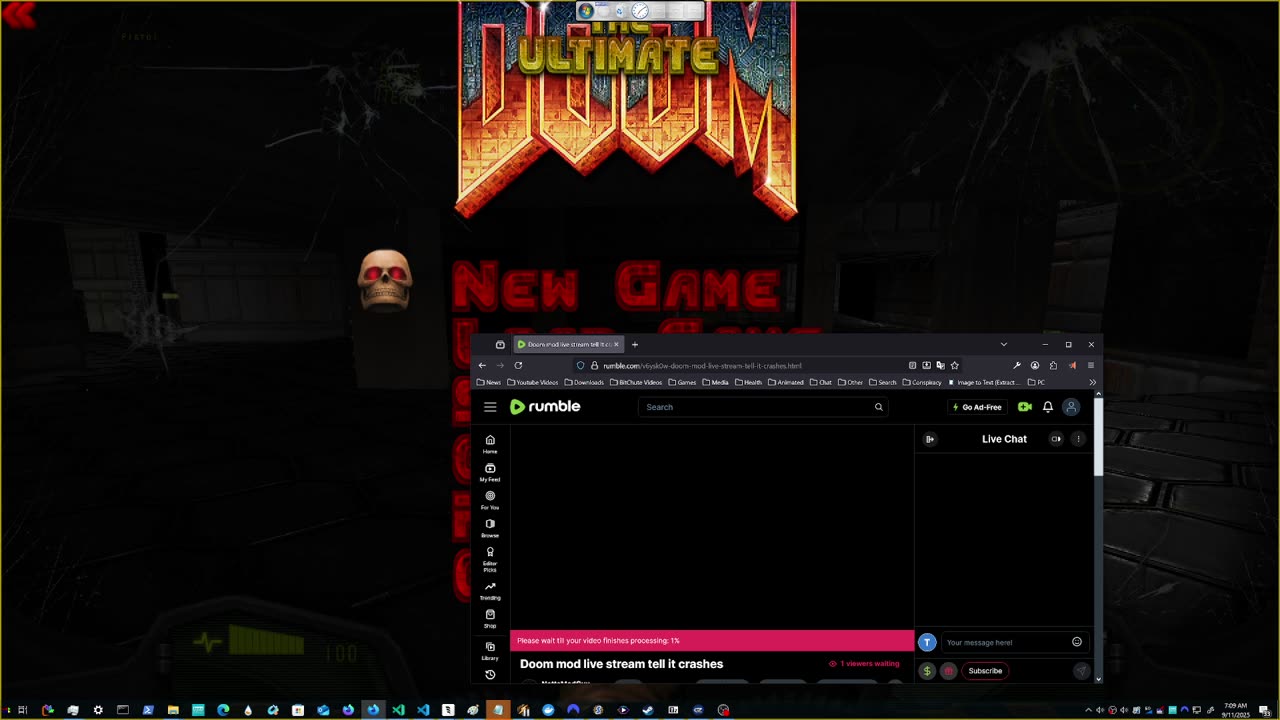1280x720 pixels.
Task: Show more bookmarks chevron
Action: [x=1092, y=382]
